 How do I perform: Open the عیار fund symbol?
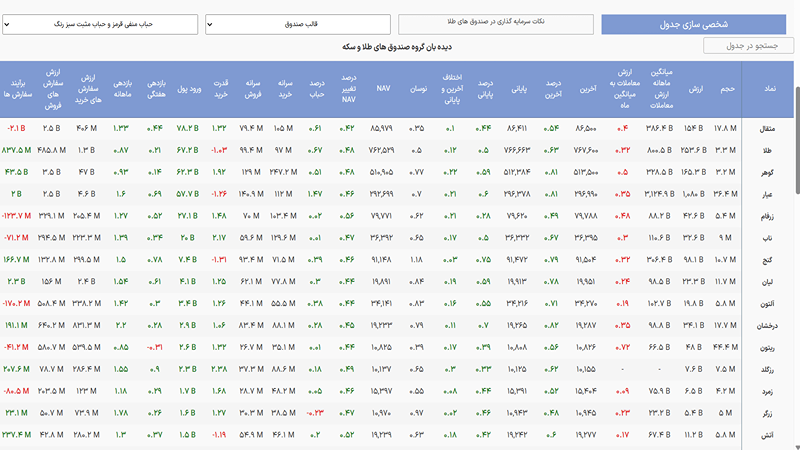pos(767,194)
